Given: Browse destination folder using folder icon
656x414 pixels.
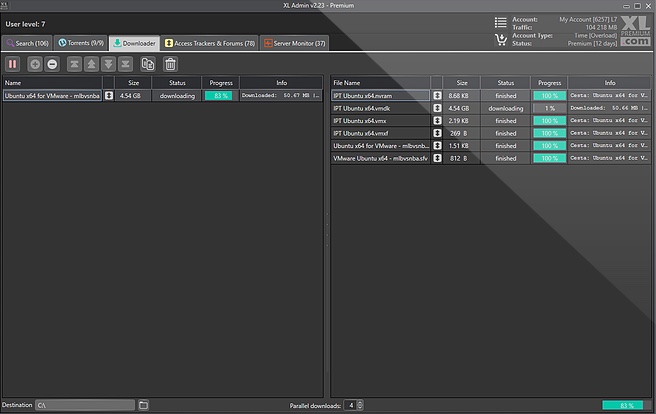Looking at the screenshot, I should point(143,405).
